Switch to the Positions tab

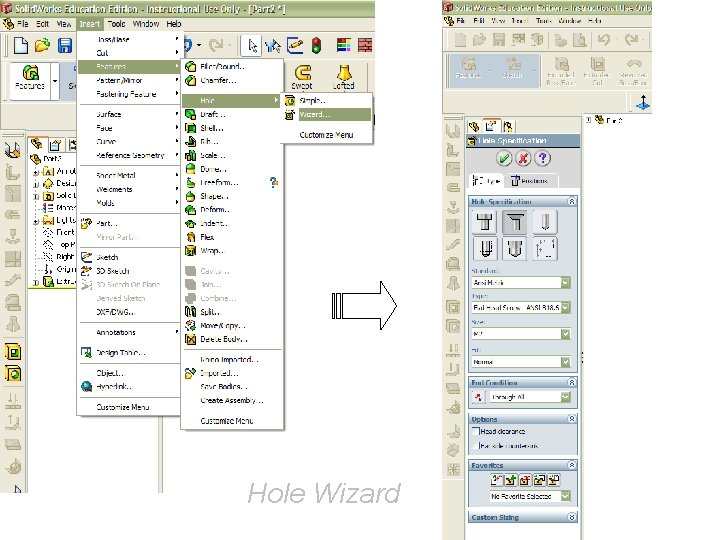point(530,180)
